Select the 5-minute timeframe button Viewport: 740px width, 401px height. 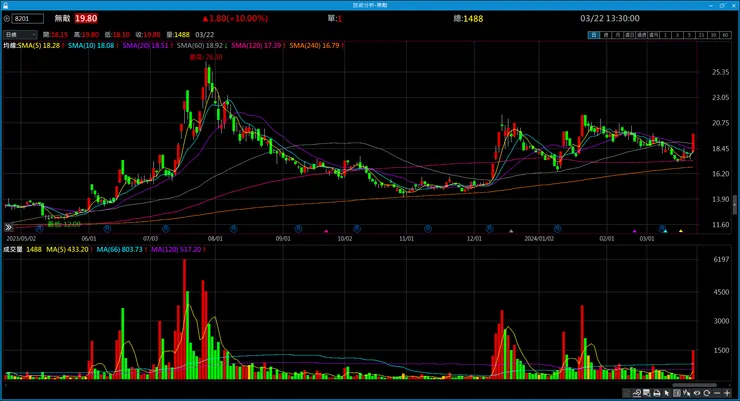(x=689, y=35)
